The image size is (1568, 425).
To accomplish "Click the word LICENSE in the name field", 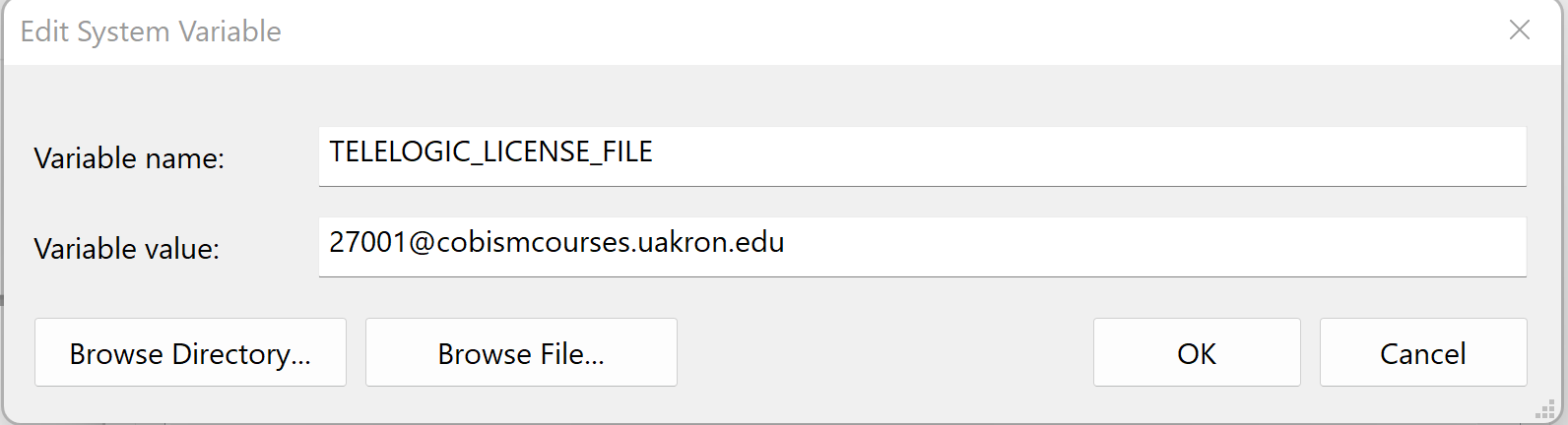I will (536, 152).
